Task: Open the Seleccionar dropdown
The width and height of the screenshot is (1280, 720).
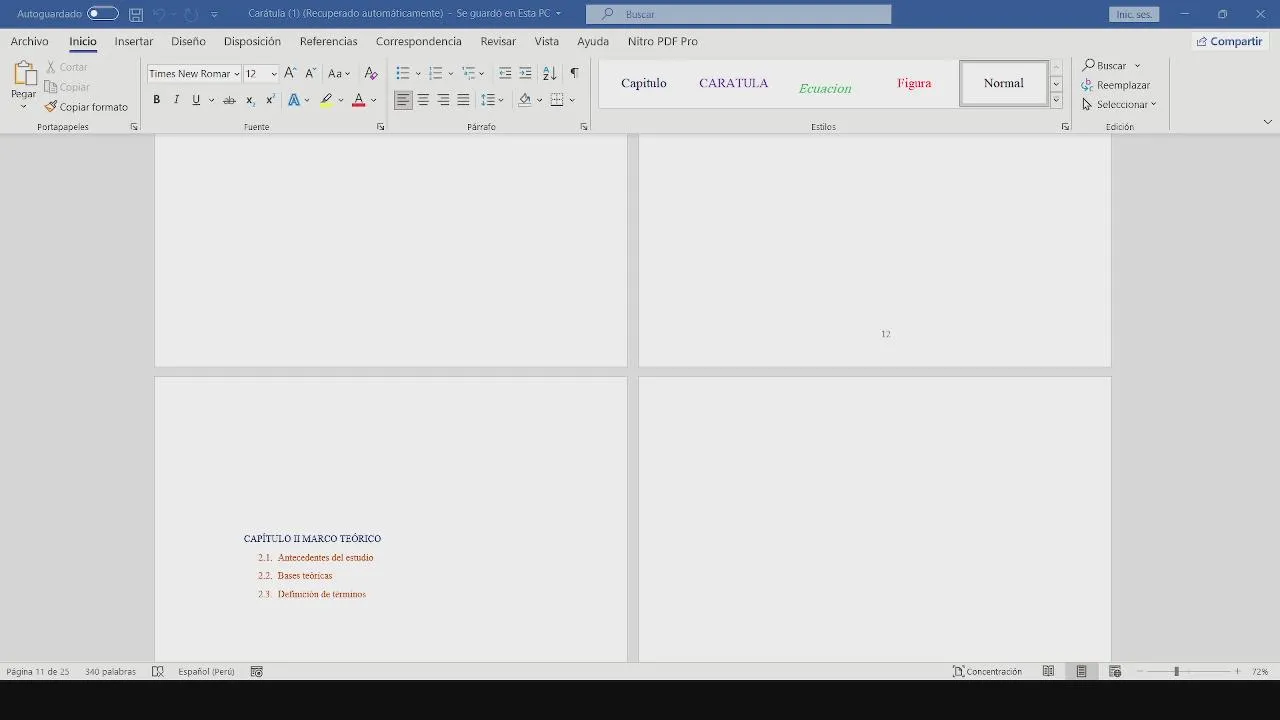Action: coord(1119,104)
